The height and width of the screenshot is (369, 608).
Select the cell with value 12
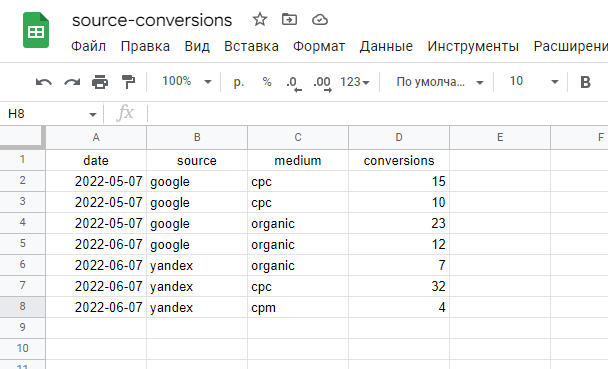tap(399, 244)
